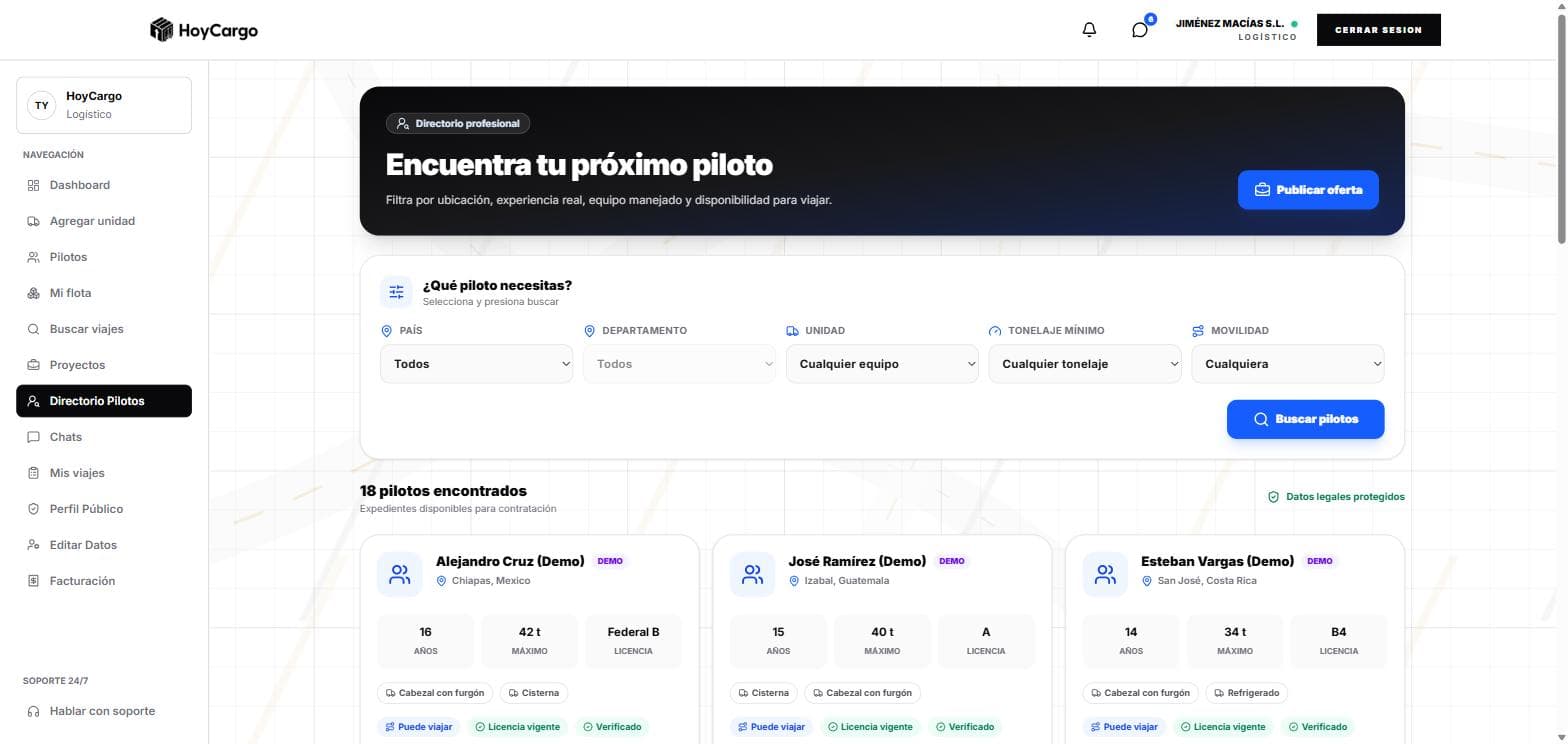
Task: Click the shield icon beside Perfil Público
Action: point(33,509)
